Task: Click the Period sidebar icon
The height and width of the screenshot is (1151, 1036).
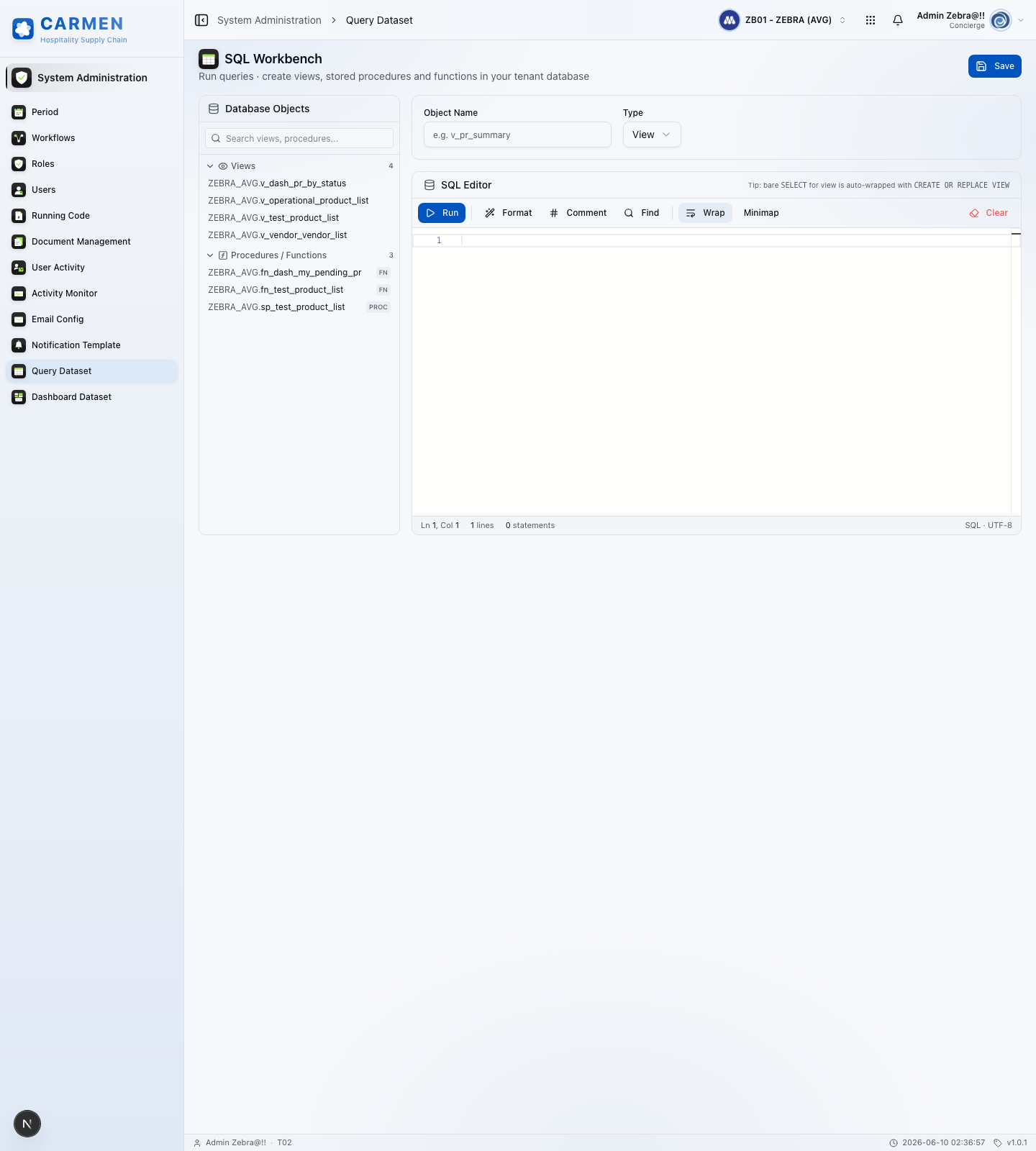Action: coord(19,112)
